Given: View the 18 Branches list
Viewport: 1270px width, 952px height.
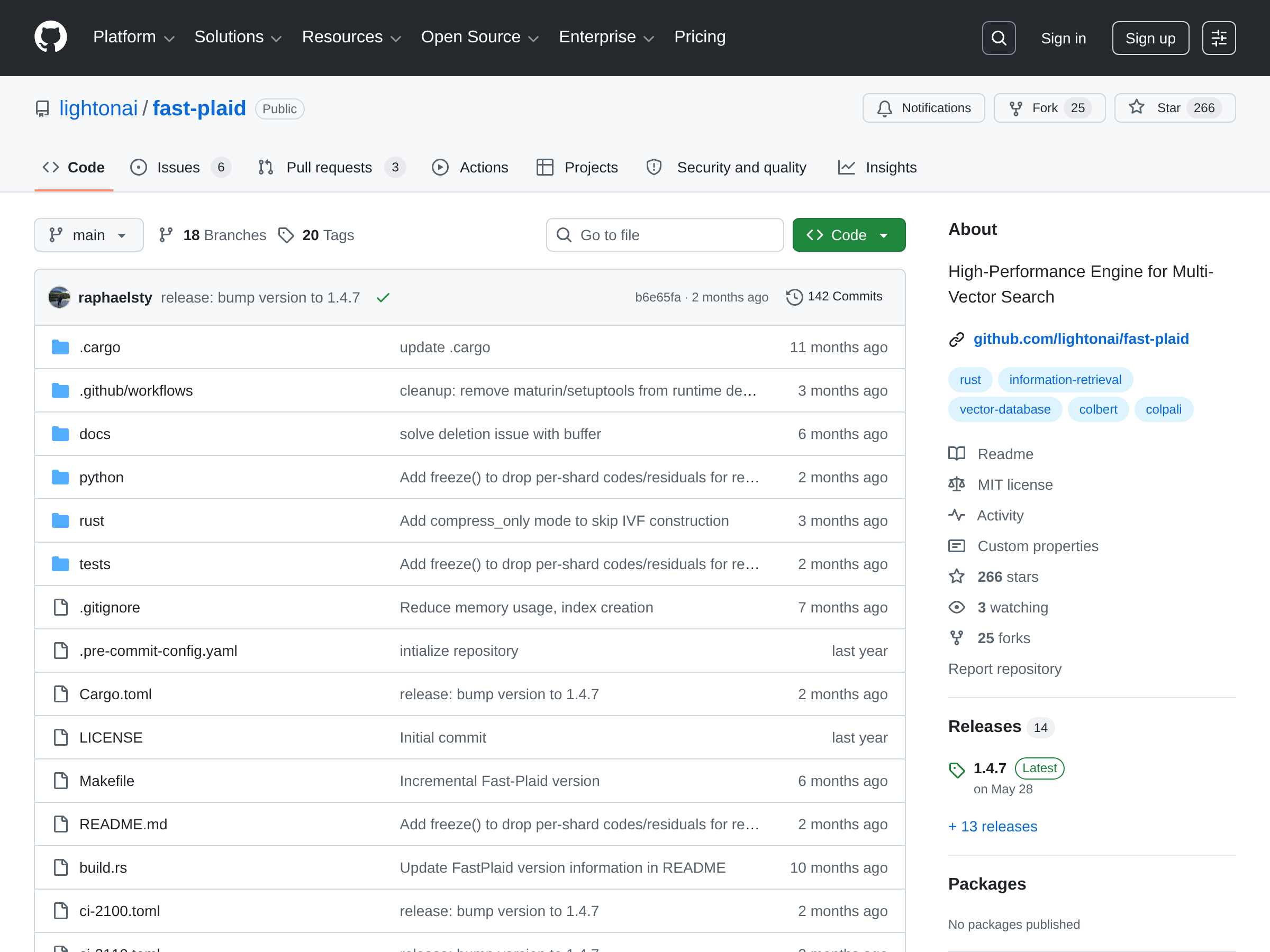Looking at the screenshot, I should [x=212, y=235].
